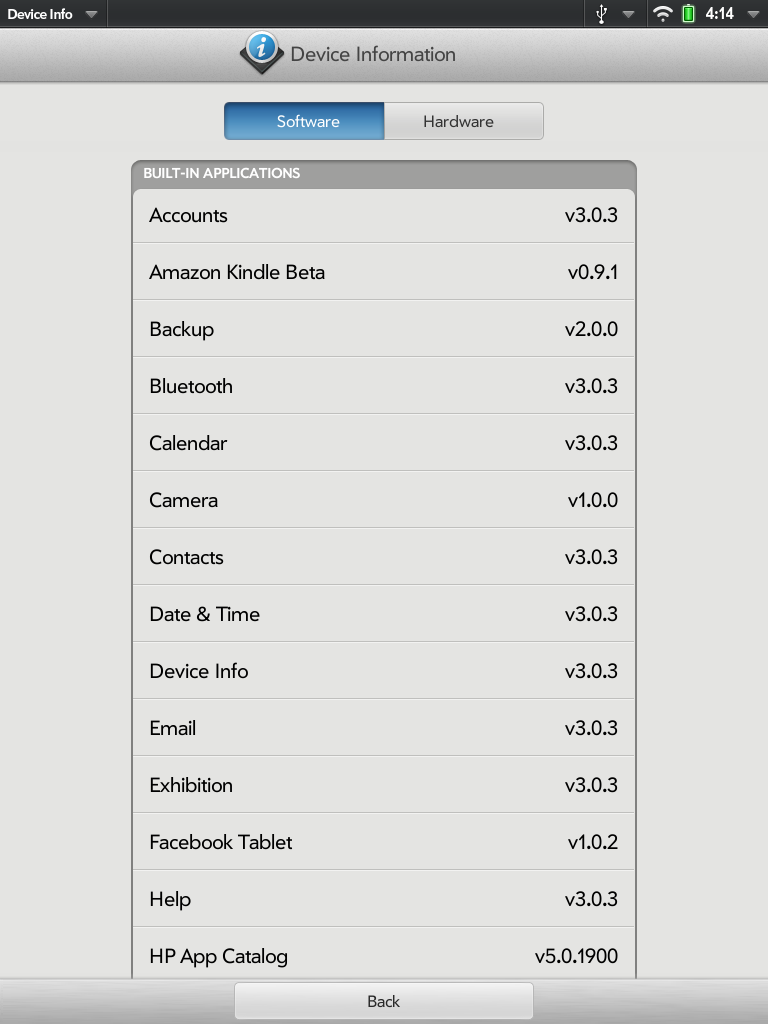Open the system menu arrow beside clock

(x=752, y=14)
